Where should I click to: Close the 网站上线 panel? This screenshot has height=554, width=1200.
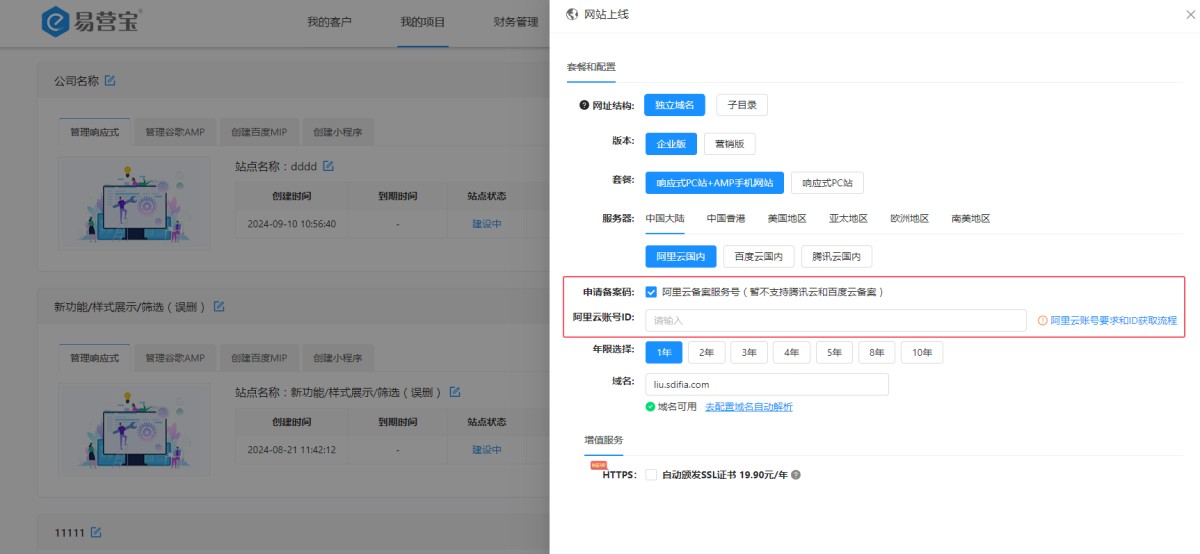[1189, 15]
